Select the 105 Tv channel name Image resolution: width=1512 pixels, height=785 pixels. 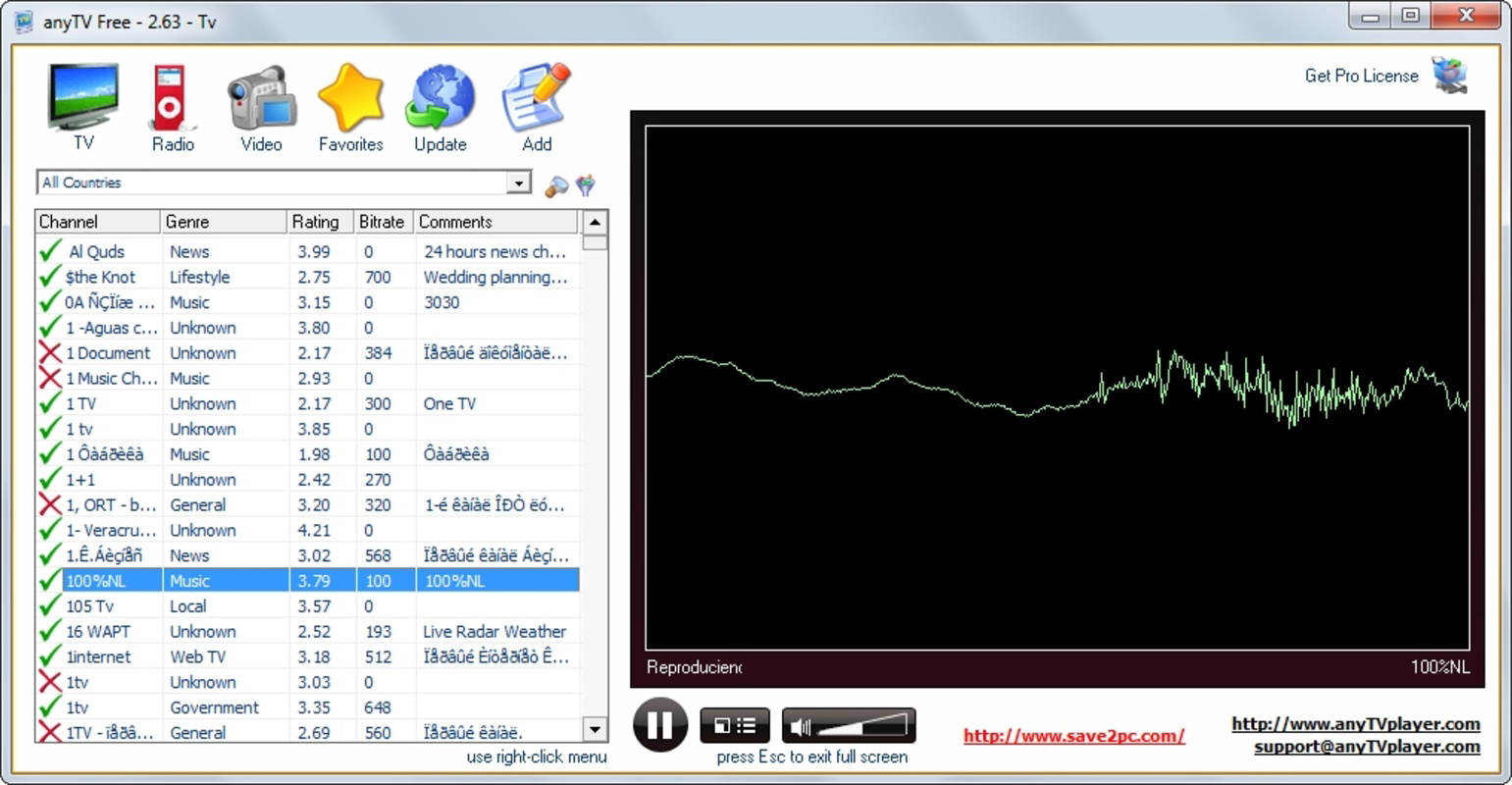click(x=89, y=606)
